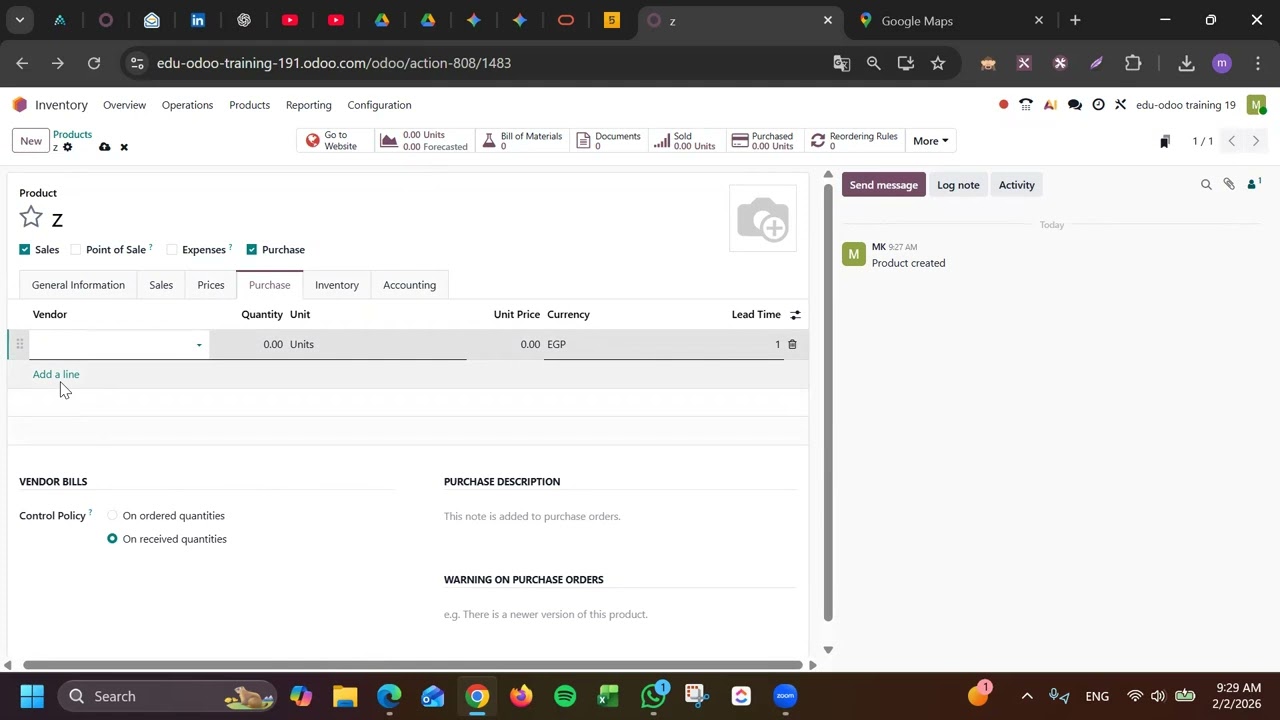Open File Explorer from Windows taskbar
This screenshot has height=720, width=1280.
point(345,696)
